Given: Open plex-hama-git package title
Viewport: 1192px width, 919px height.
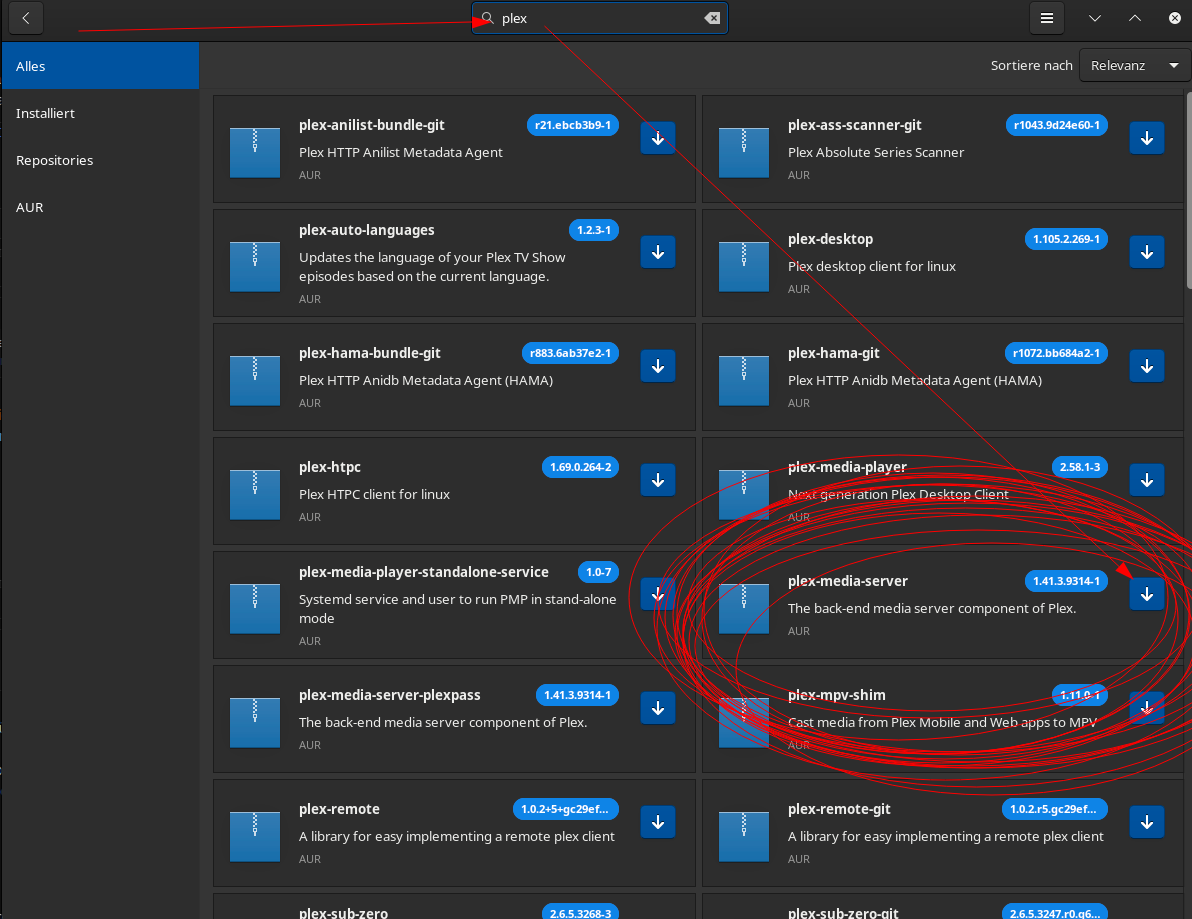Looking at the screenshot, I should 833,353.
